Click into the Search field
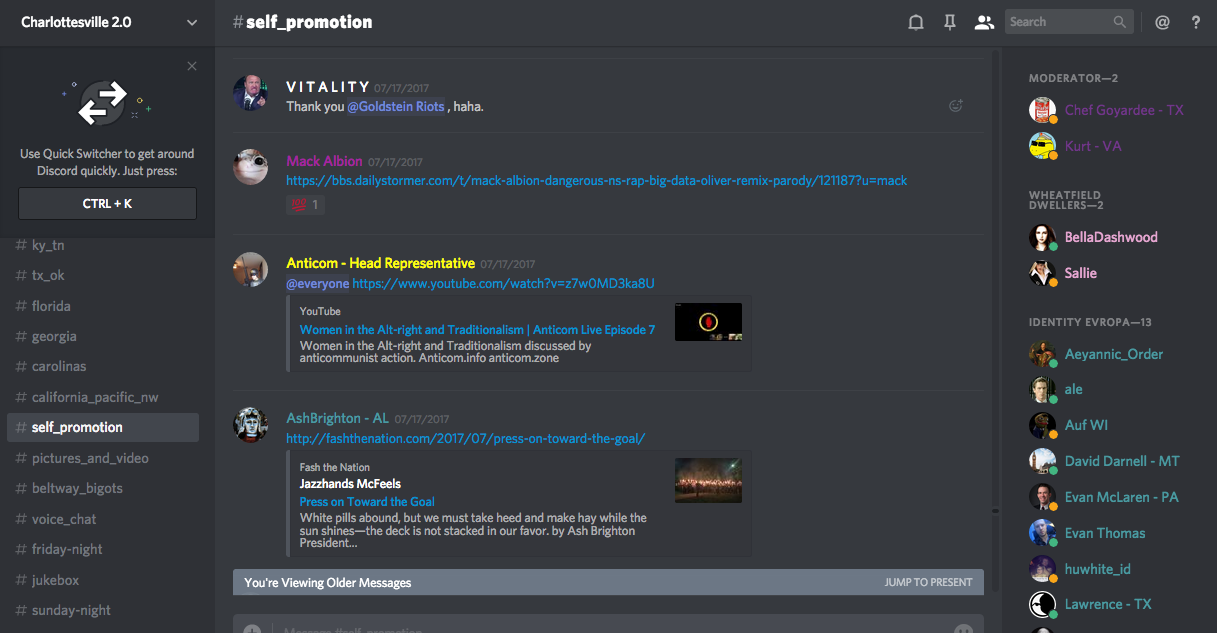The image size is (1217, 633). (x=1060, y=22)
